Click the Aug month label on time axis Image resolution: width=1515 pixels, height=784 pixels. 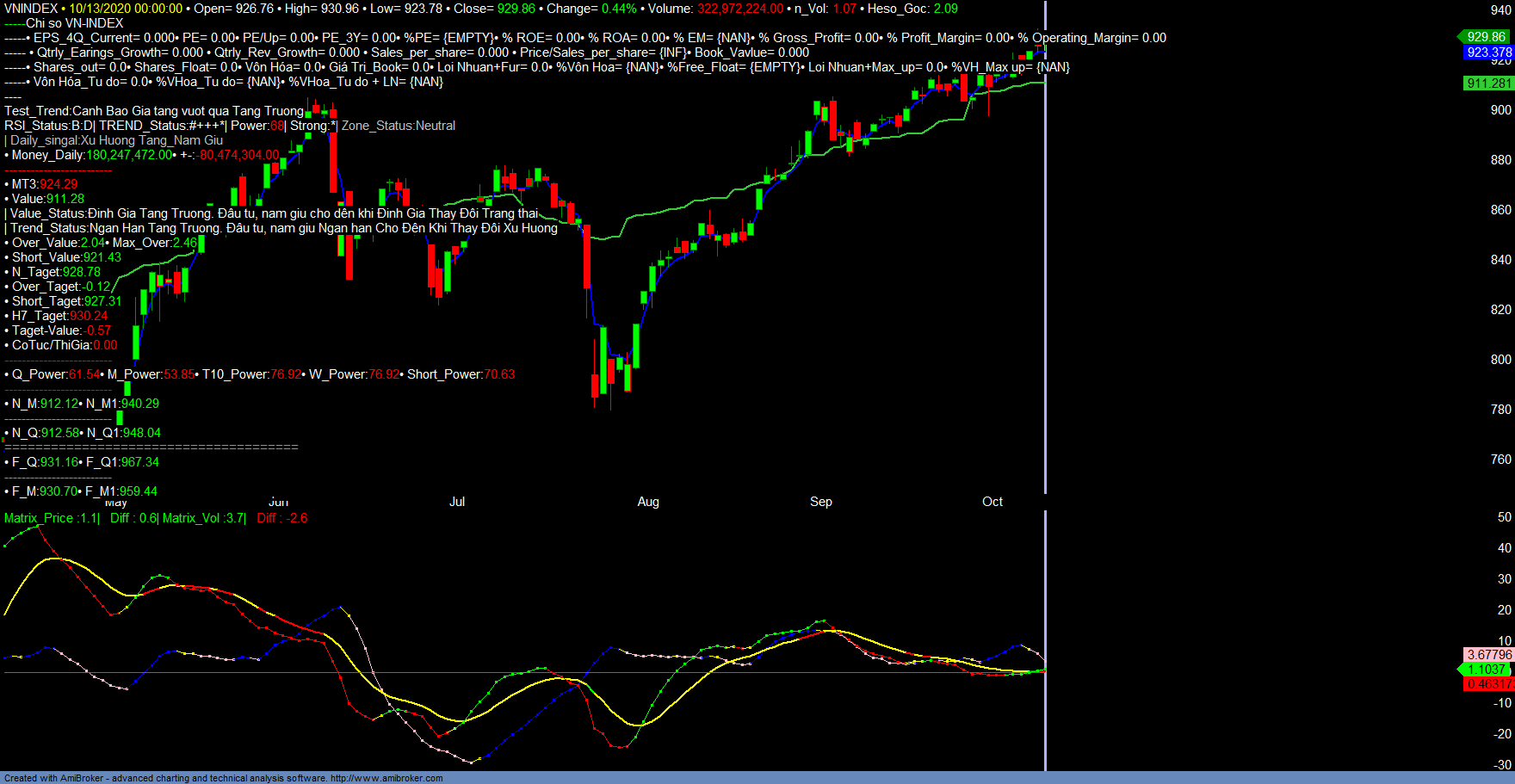(648, 502)
